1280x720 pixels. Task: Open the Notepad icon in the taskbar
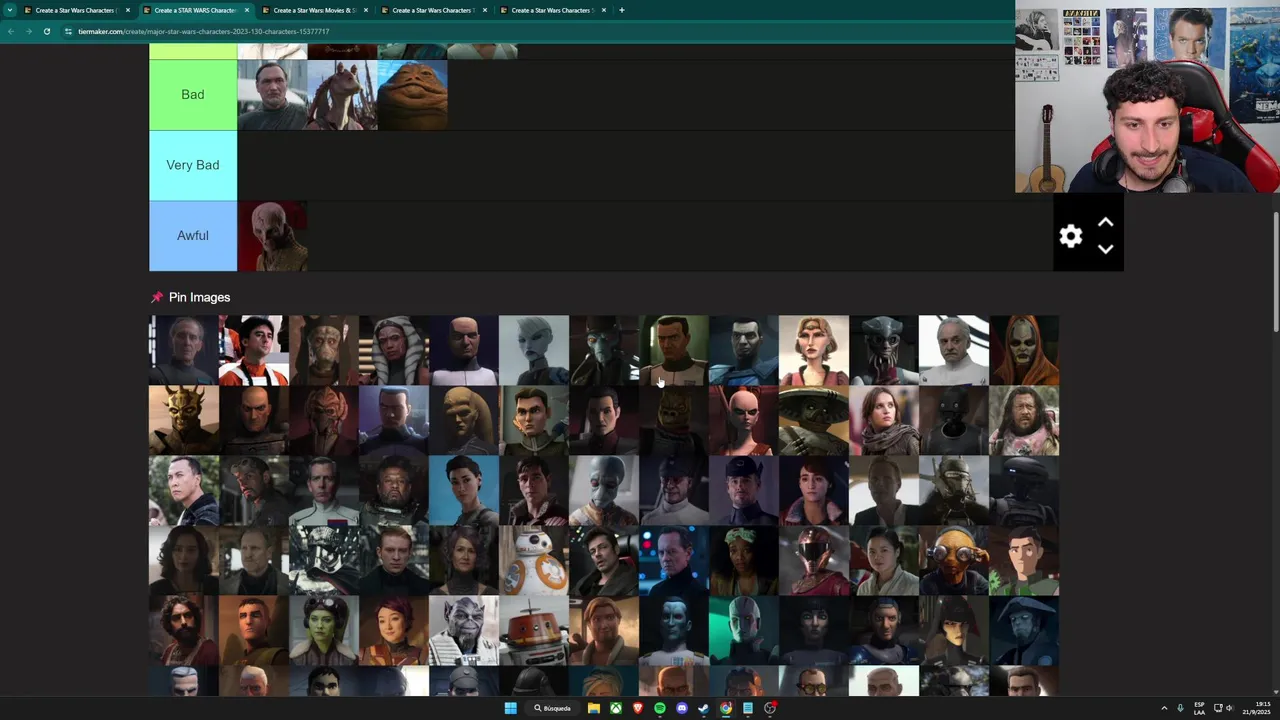click(748, 708)
